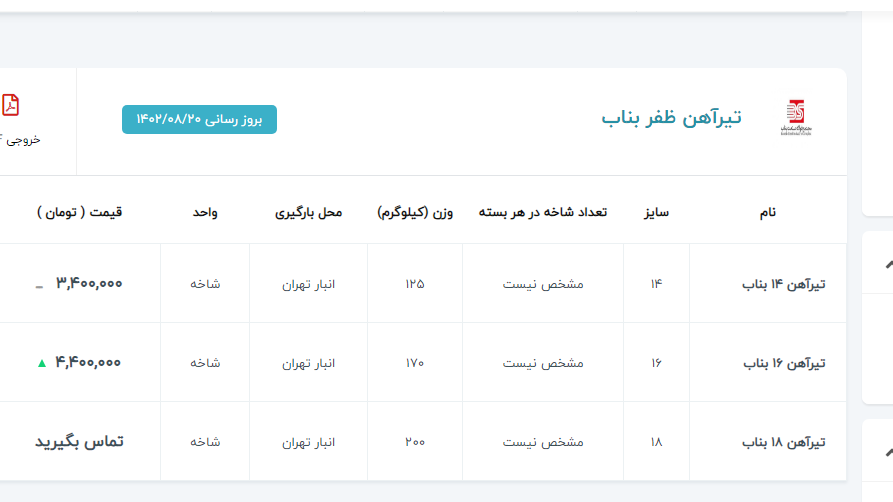Viewport: 893px width, 502px height.
Task: Click the بروز رسانی date badge
Action: tap(199, 119)
